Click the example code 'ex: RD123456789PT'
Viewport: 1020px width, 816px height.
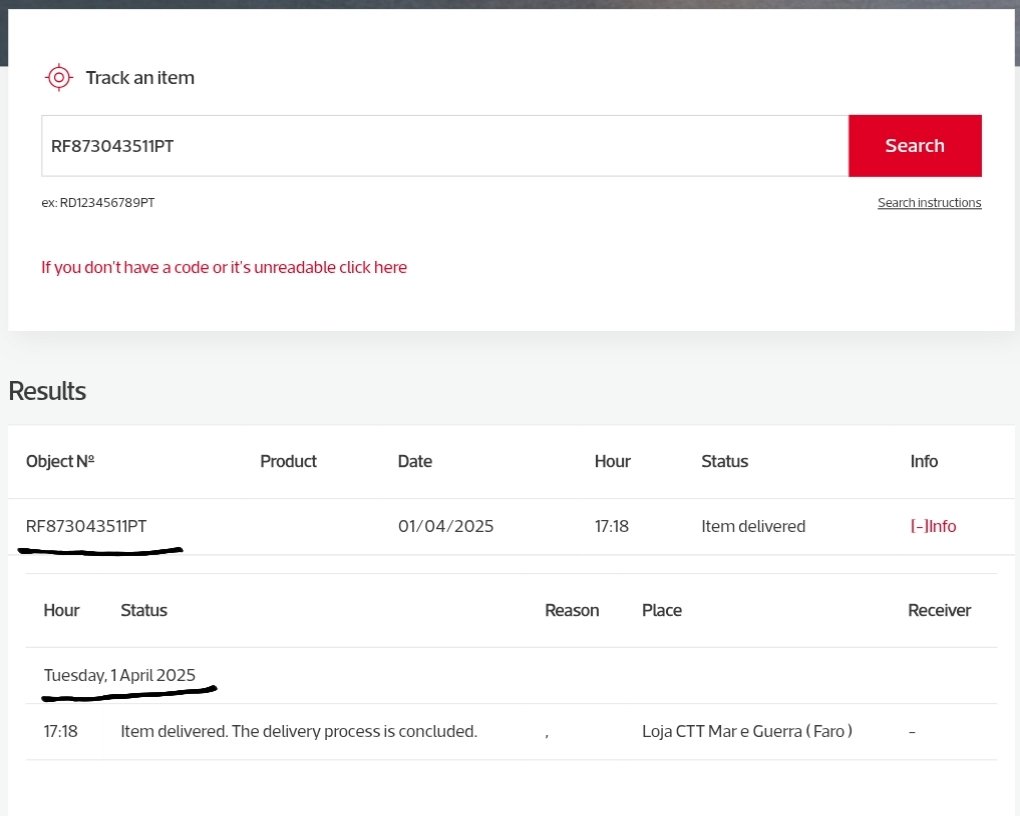coord(98,202)
